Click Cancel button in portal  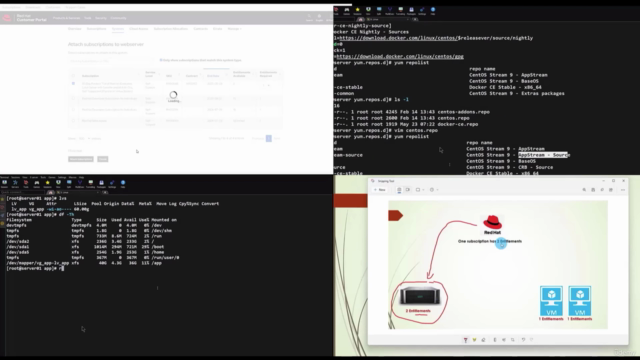click(103, 159)
